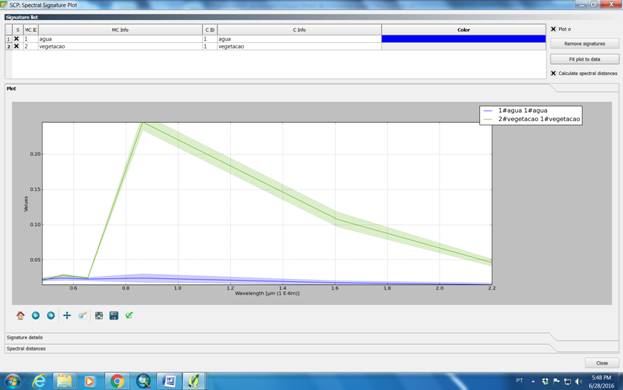This screenshot has height=390, width=623.
Task: Toggle the Plot σ checkbox
Action: point(553,29)
